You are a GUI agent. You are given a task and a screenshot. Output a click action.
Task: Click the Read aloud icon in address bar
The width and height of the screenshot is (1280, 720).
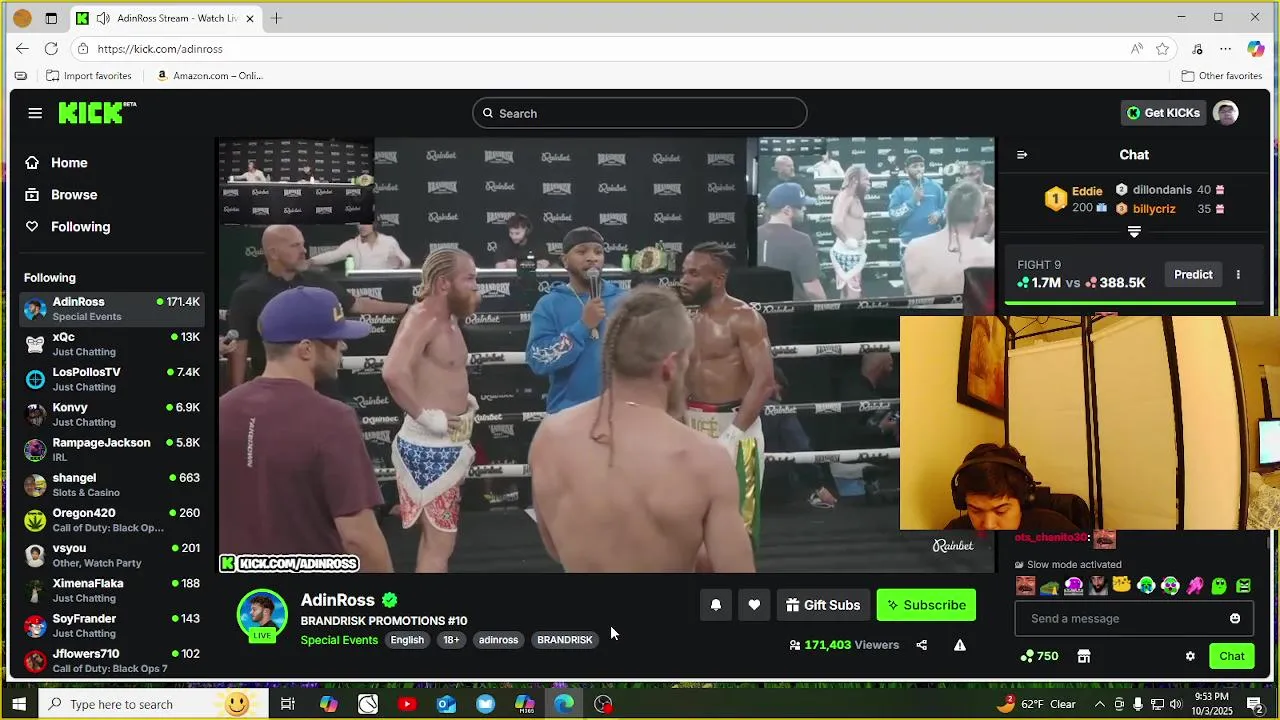[x=1136, y=49]
